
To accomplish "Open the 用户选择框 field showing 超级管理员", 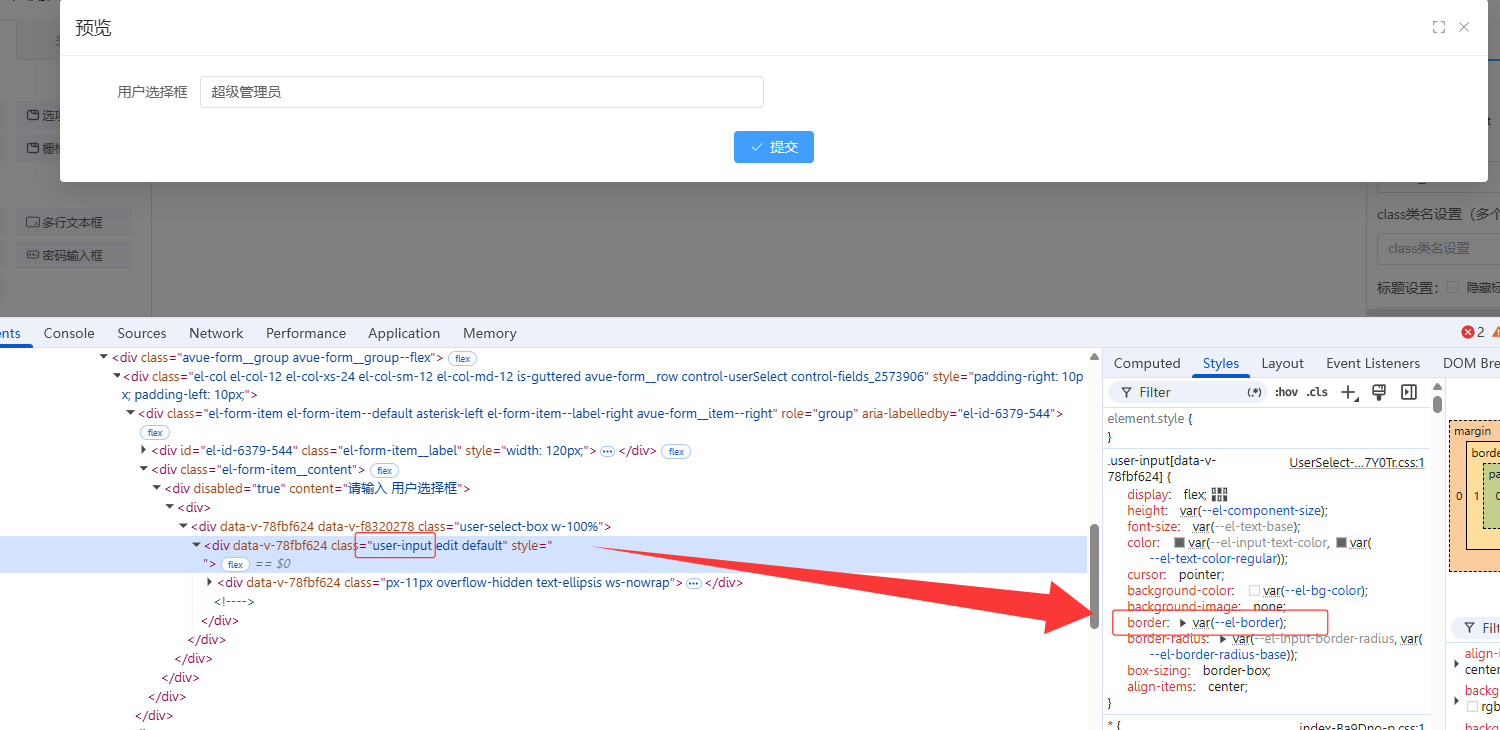I will (x=482, y=92).
